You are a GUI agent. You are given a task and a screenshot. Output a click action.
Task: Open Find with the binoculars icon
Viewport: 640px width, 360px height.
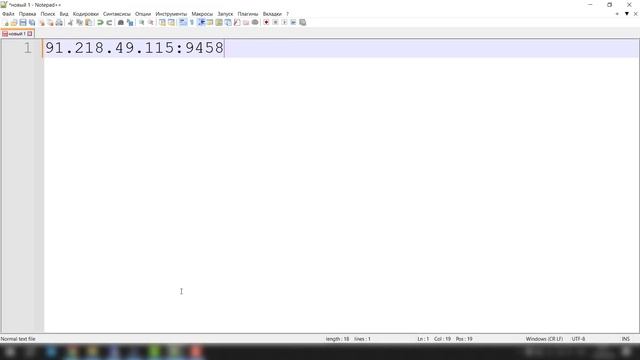121,22
